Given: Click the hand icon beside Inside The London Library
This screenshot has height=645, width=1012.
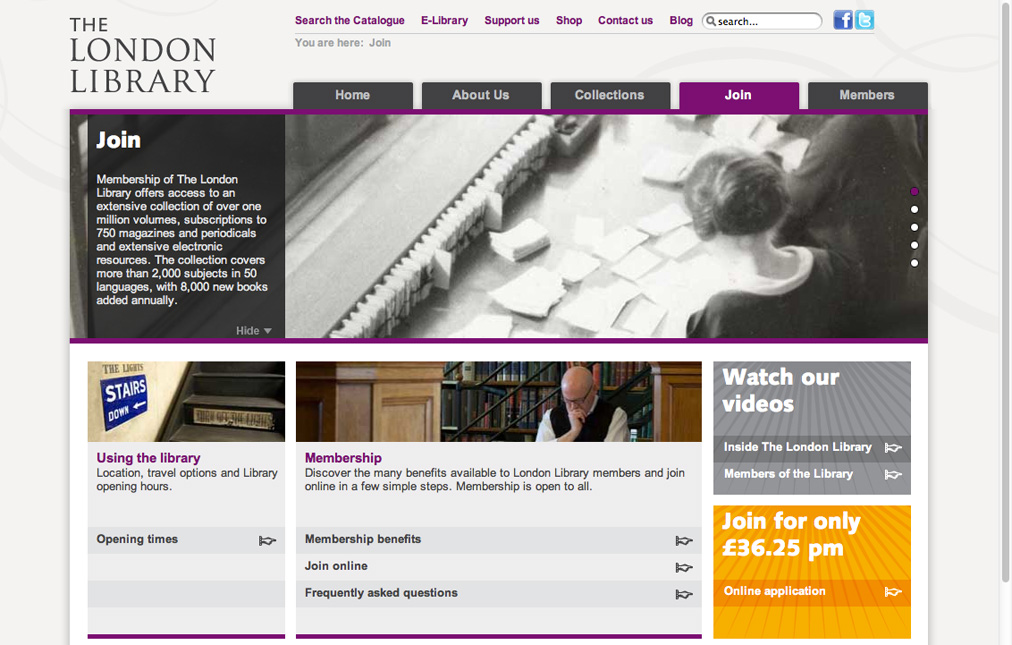Looking at the screenshot, I should click(x=893, y=447).
